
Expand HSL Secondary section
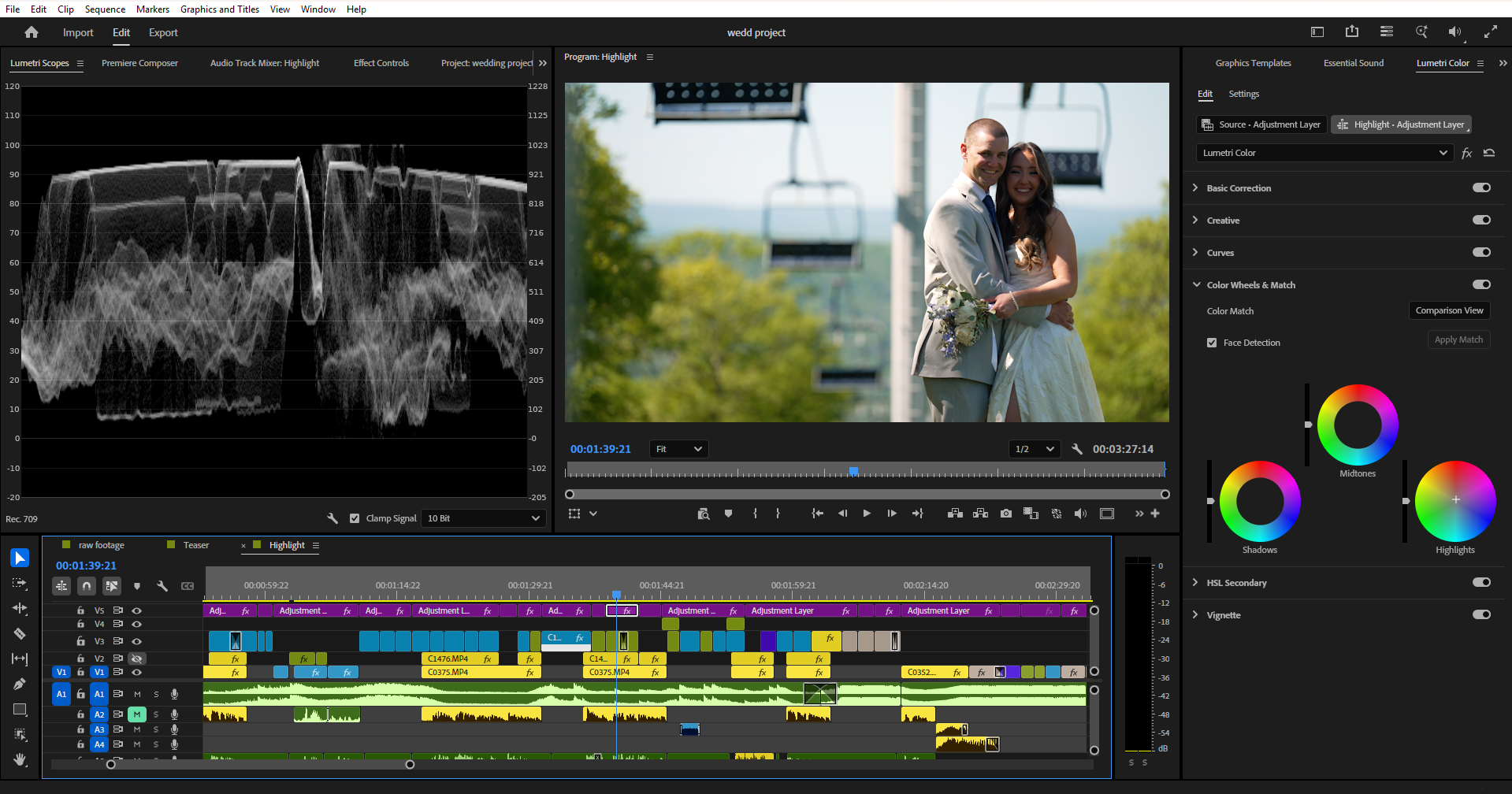tap(1195, 582)
